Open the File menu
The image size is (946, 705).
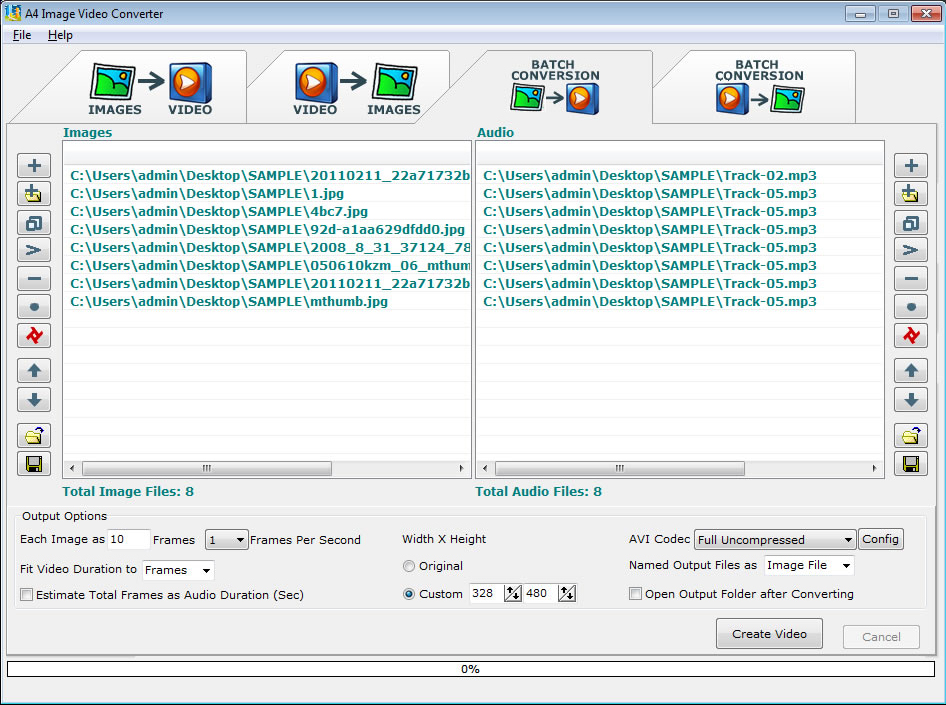(x=22, y=35)
